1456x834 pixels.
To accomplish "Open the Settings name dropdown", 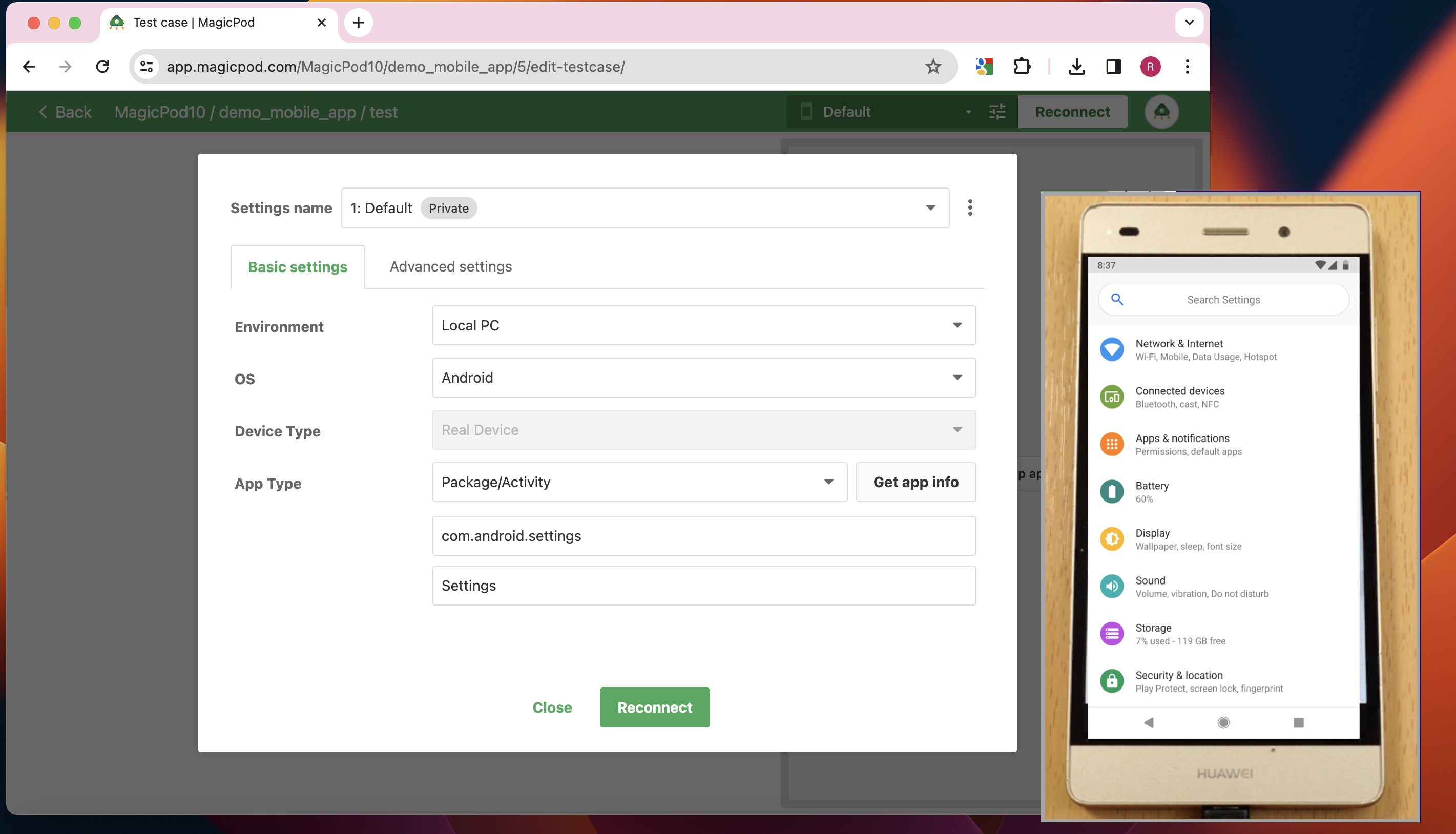I will point(645,208).
